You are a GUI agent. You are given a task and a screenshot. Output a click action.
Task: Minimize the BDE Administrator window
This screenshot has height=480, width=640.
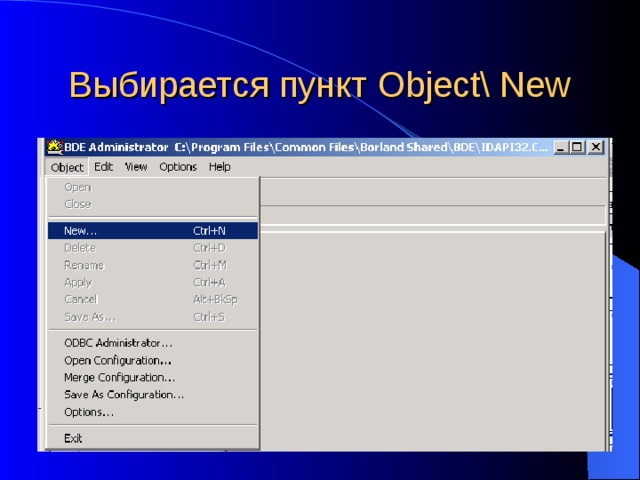(561, 147)
